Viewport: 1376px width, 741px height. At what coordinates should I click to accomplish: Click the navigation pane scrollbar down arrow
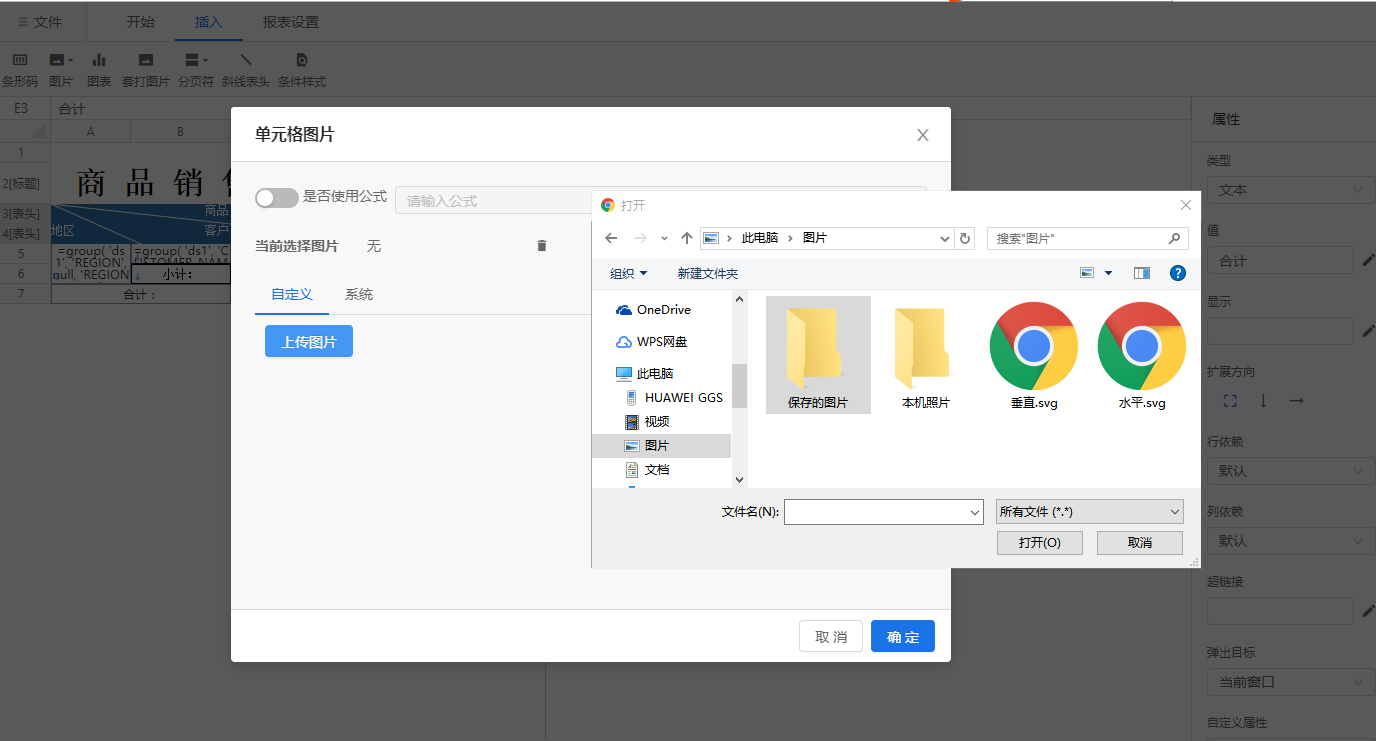click(x=739, y=480)
